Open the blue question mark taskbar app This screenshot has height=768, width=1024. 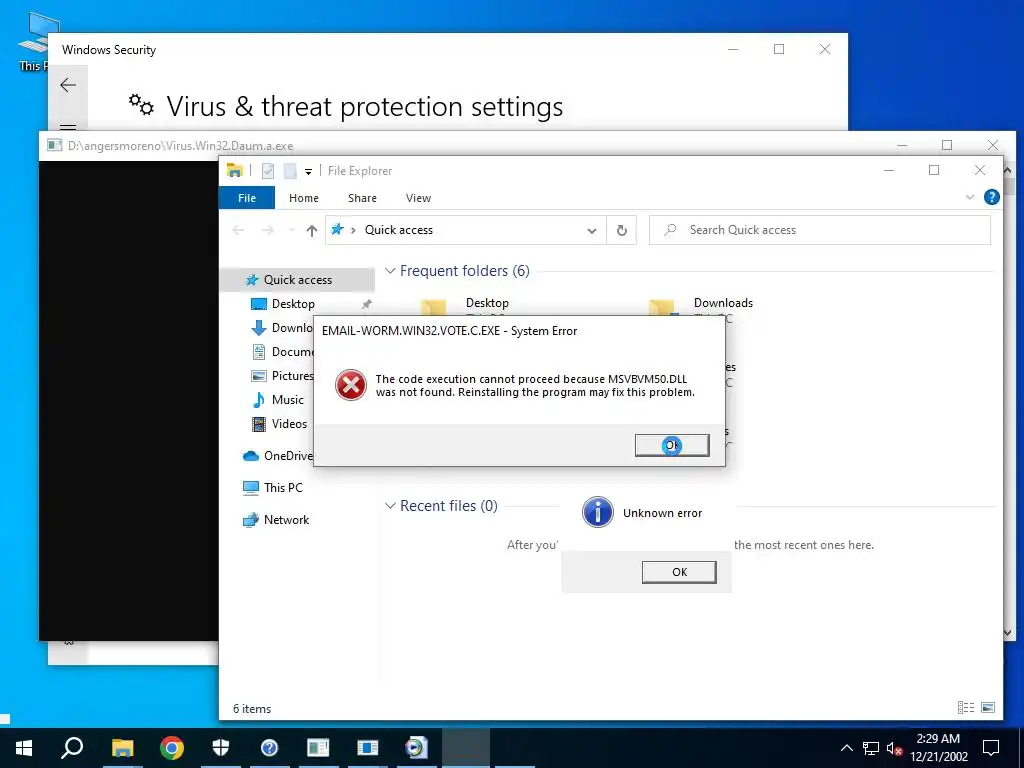point(269,748)
